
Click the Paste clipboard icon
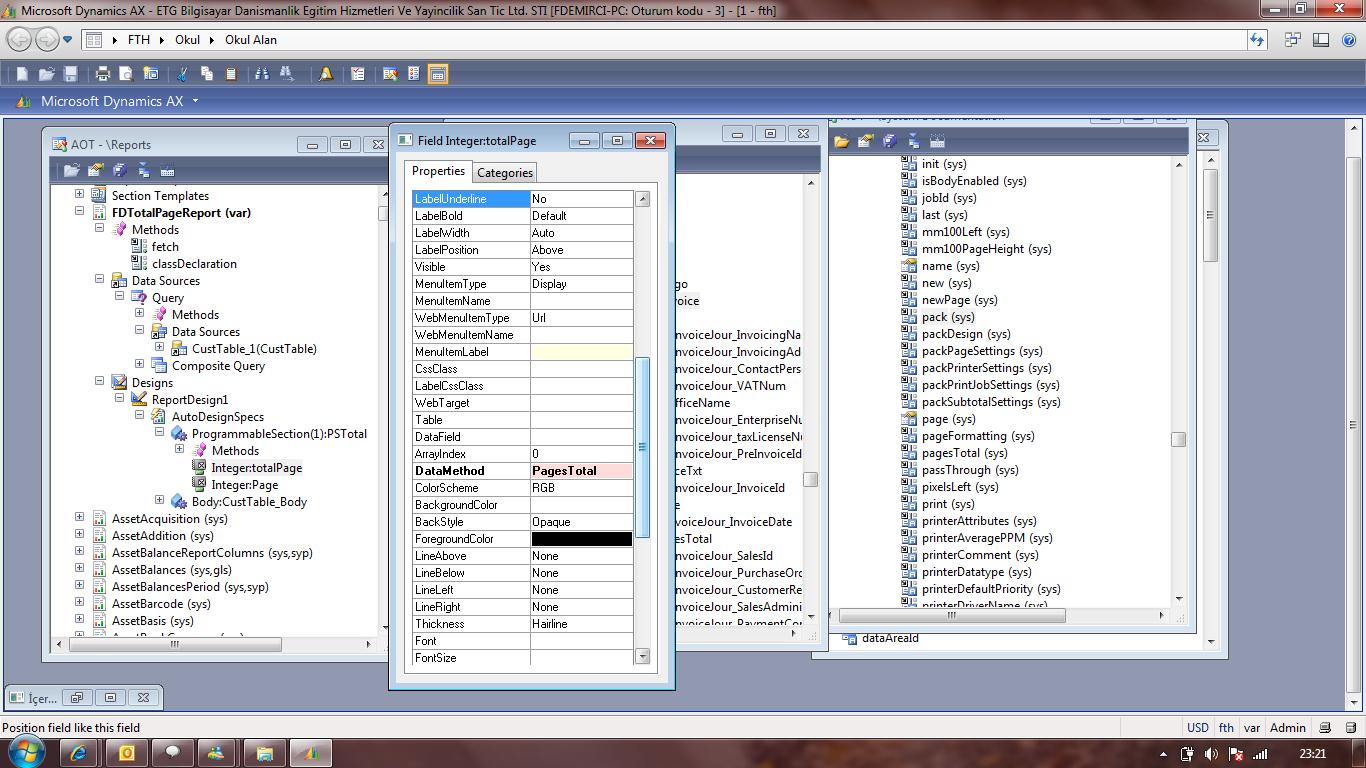pos(230,74)
